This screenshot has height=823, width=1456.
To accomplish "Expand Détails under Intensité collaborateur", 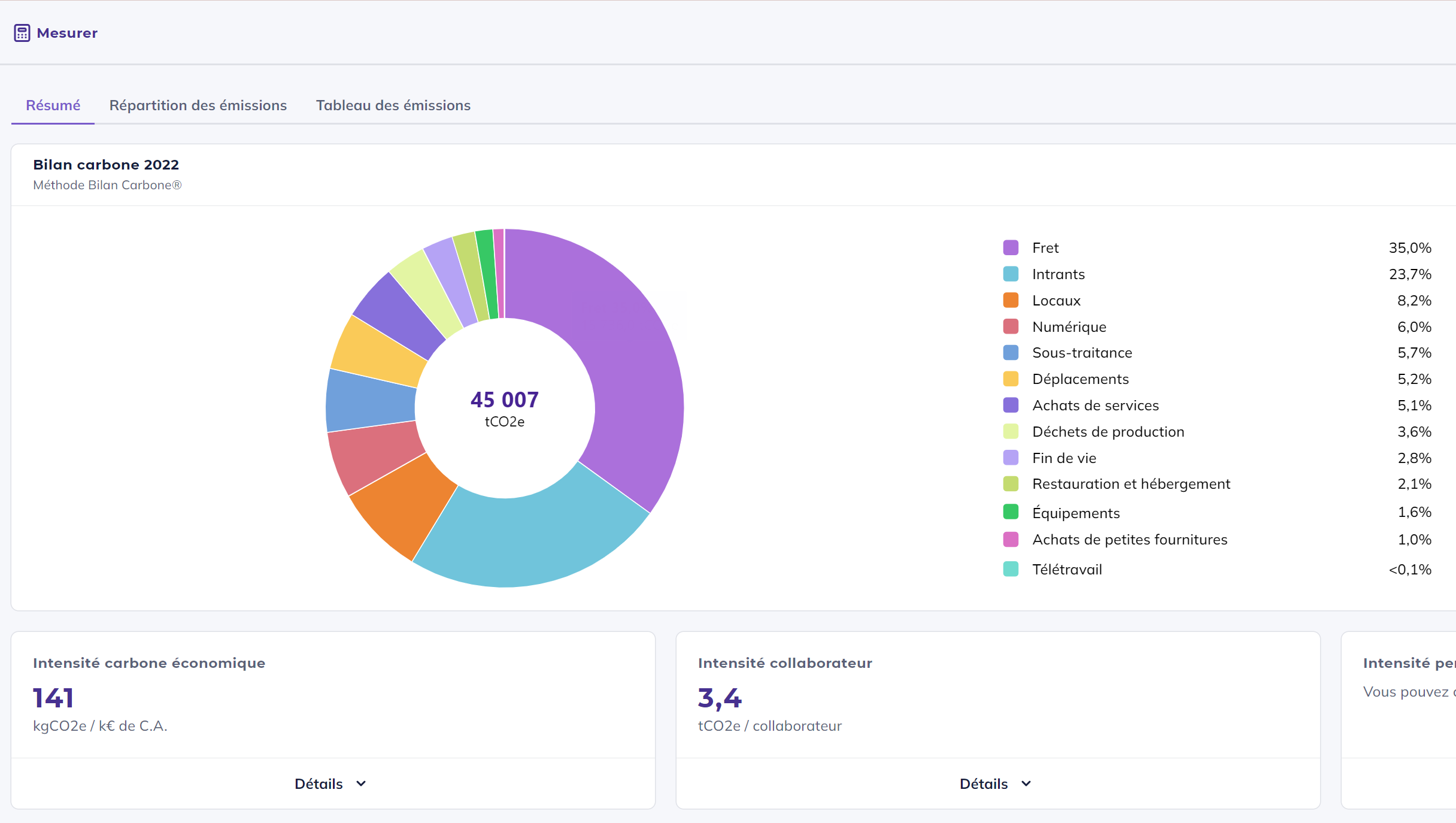I will pyautogui.click(x=984, y=784).
